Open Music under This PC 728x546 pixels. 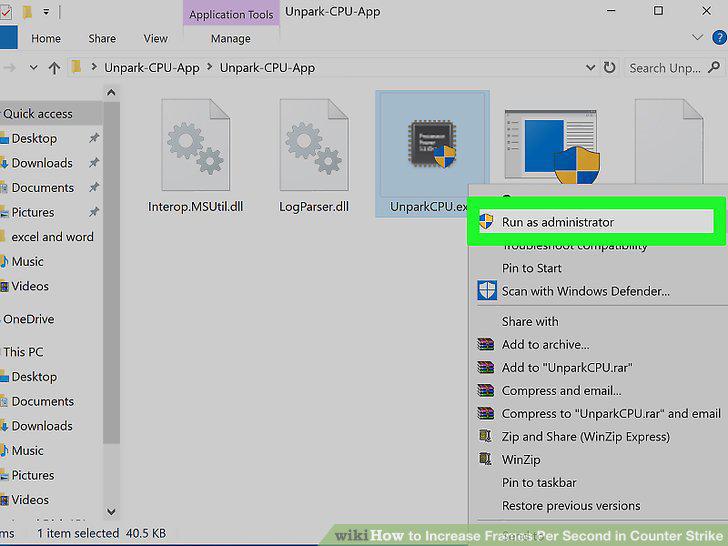(27, 450)
